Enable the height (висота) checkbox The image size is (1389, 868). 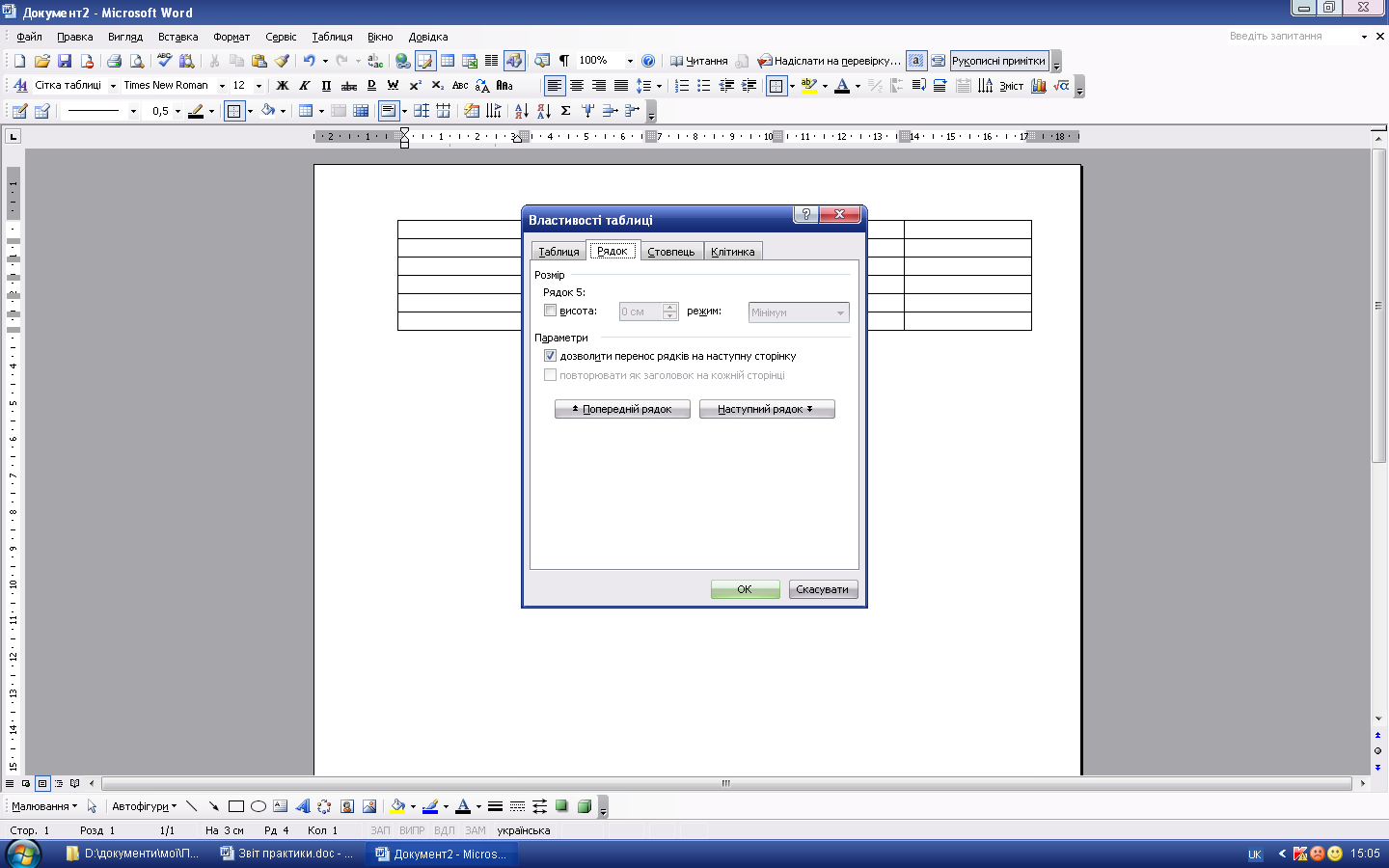[x=551, y=311]
